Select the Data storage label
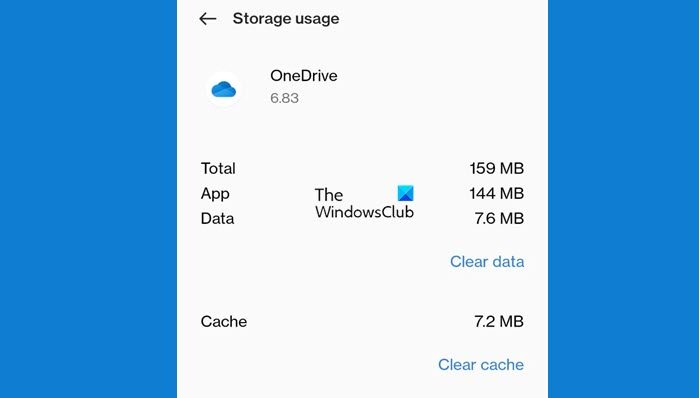 click(217, 219)
